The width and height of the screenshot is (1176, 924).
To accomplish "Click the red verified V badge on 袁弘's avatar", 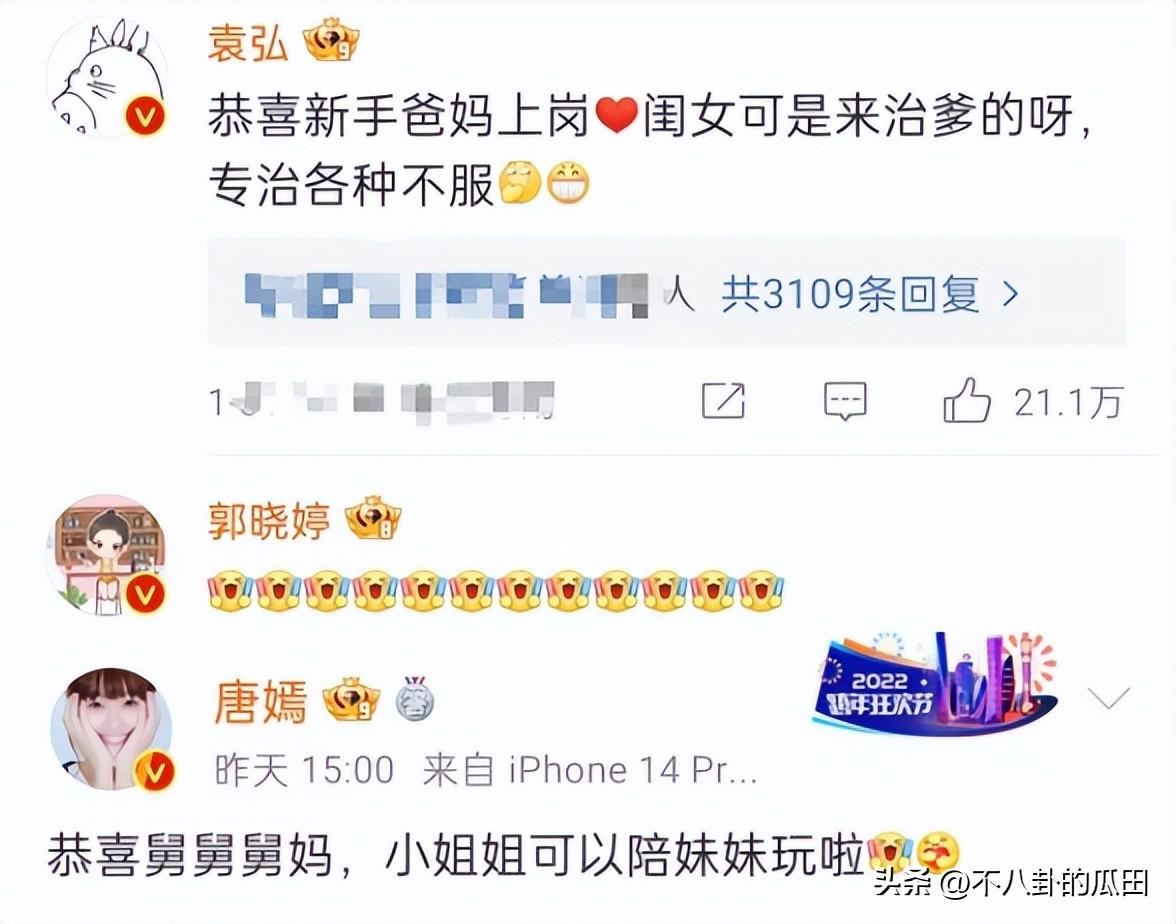I will tap(146, 117).
